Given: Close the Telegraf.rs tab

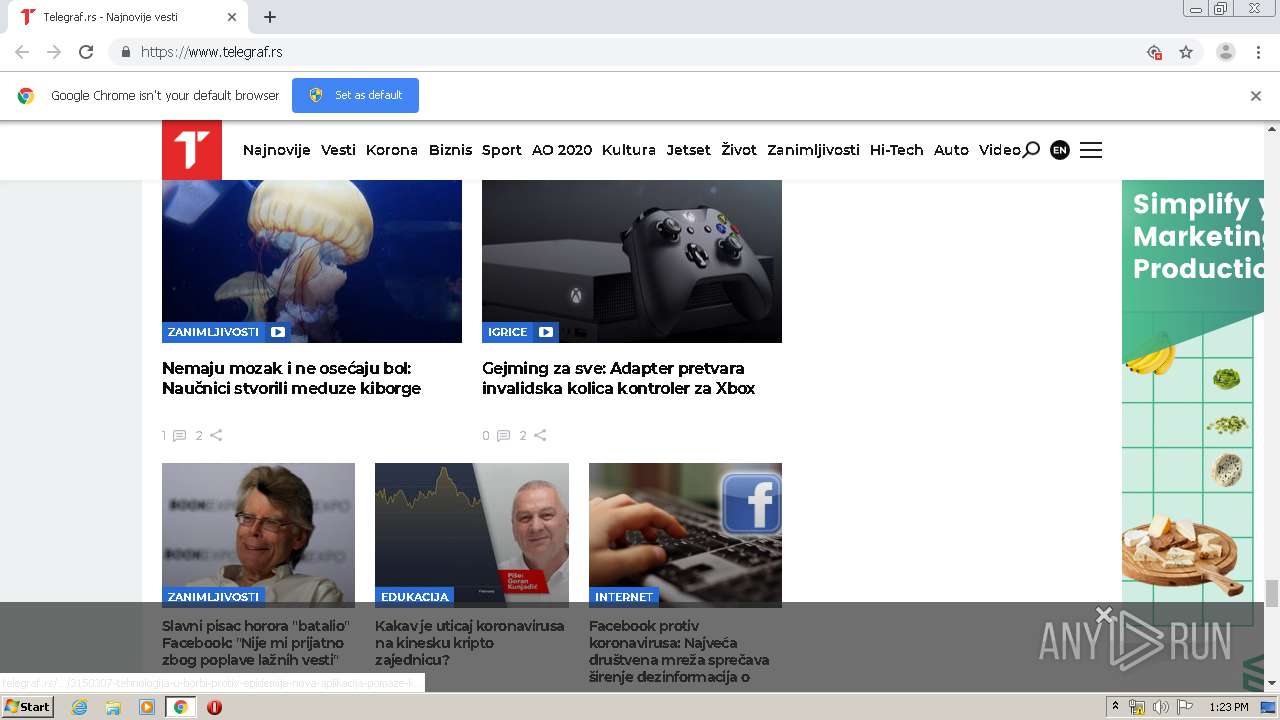Looking at the screenshot, I should [232, 17].
